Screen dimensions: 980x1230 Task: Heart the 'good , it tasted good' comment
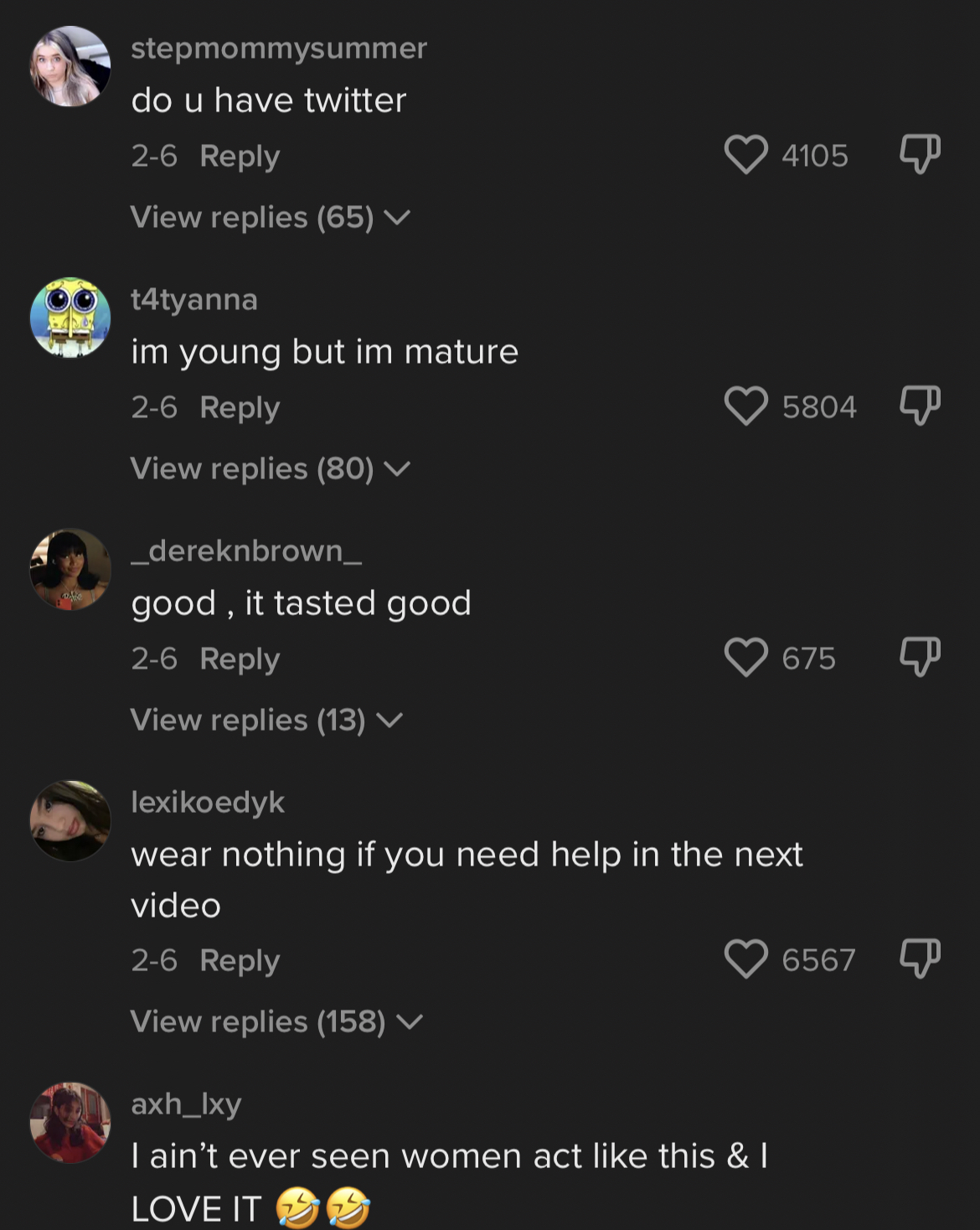[x=745, y=658]
